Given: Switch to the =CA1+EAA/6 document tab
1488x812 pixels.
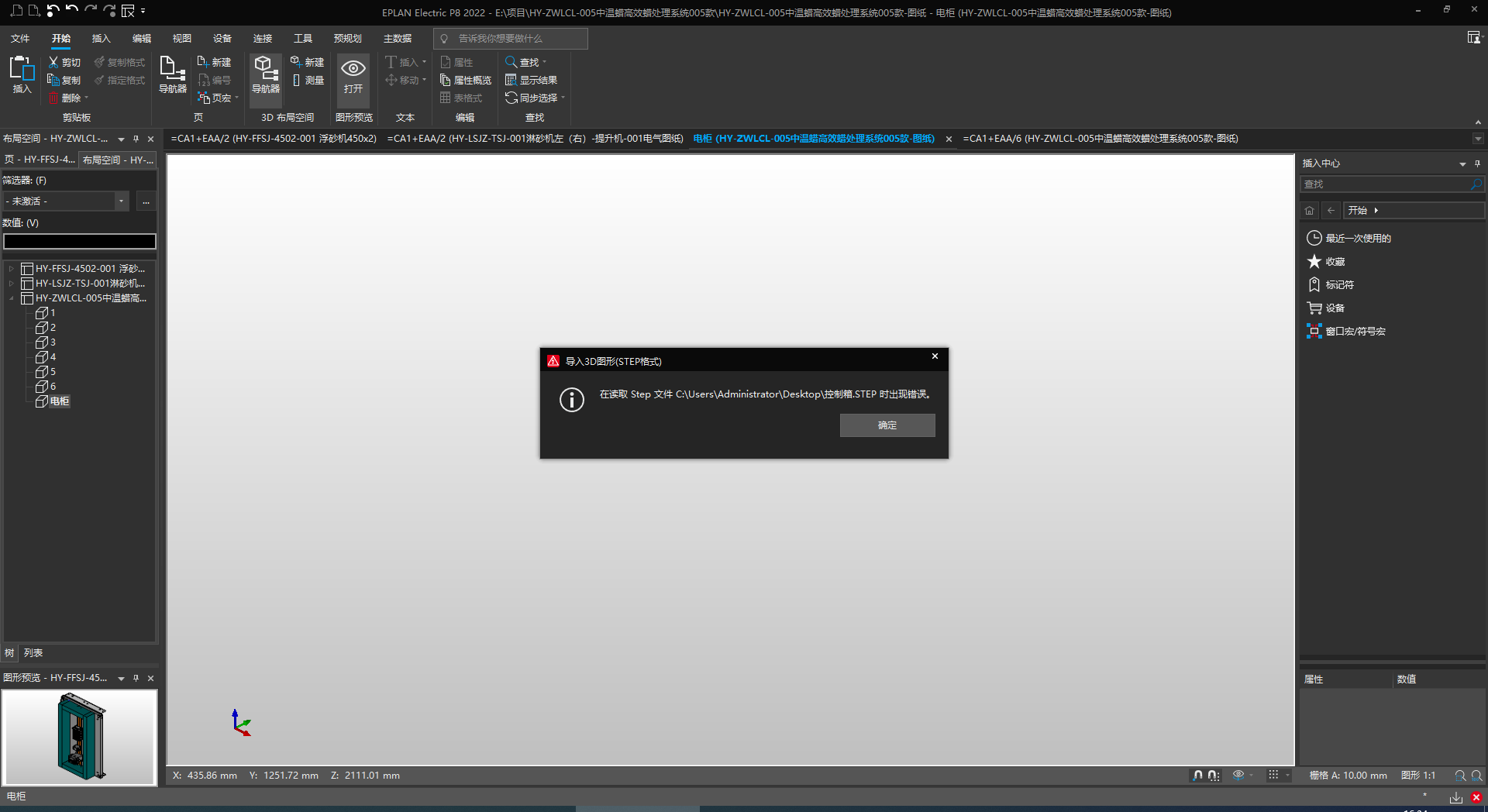Looking at the screenshot, I should tap(1100, 139).
